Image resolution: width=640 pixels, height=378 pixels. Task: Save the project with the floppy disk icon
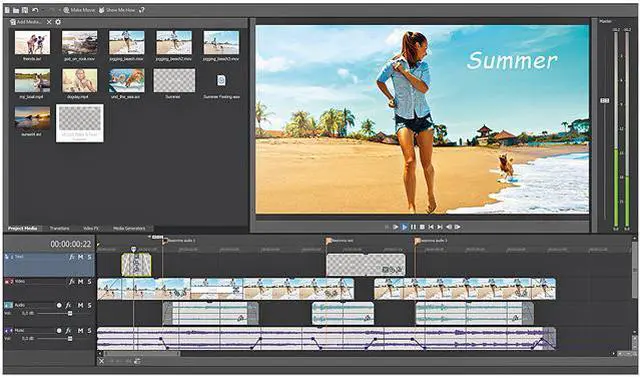[25, 10]
